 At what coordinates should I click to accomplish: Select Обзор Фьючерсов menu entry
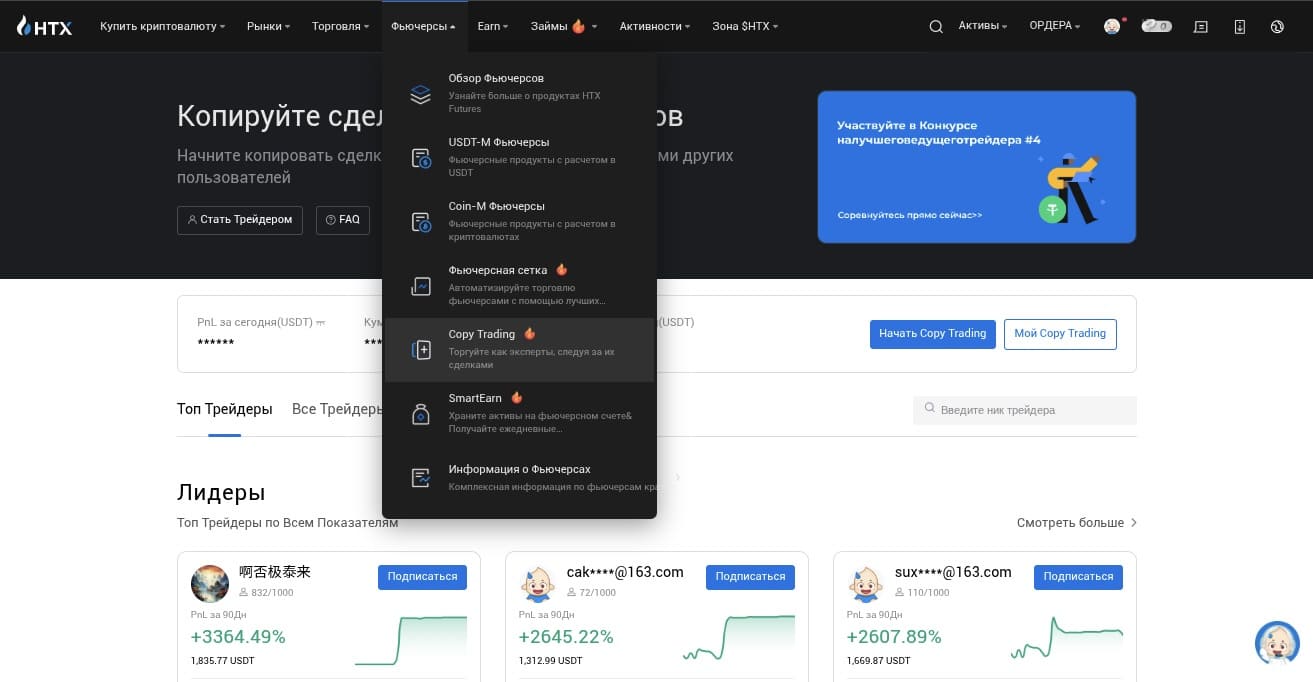click(x=519, y=94)
